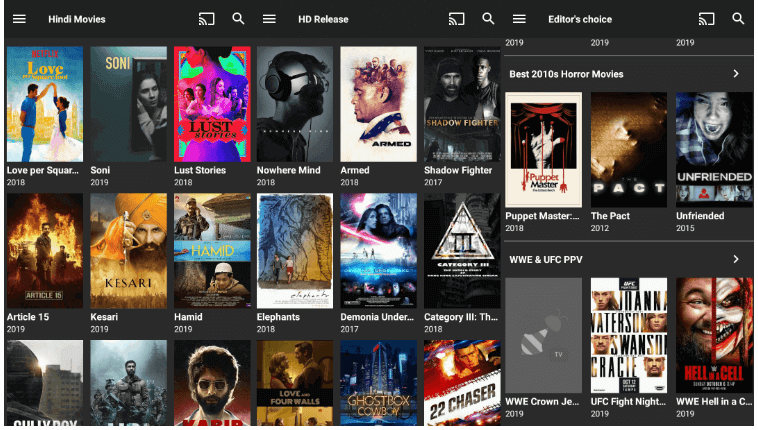Open Best 2010s Horror Movies section title
This screenshot has width=758, height=430.
pyautogui.click(x=566, y=74)
